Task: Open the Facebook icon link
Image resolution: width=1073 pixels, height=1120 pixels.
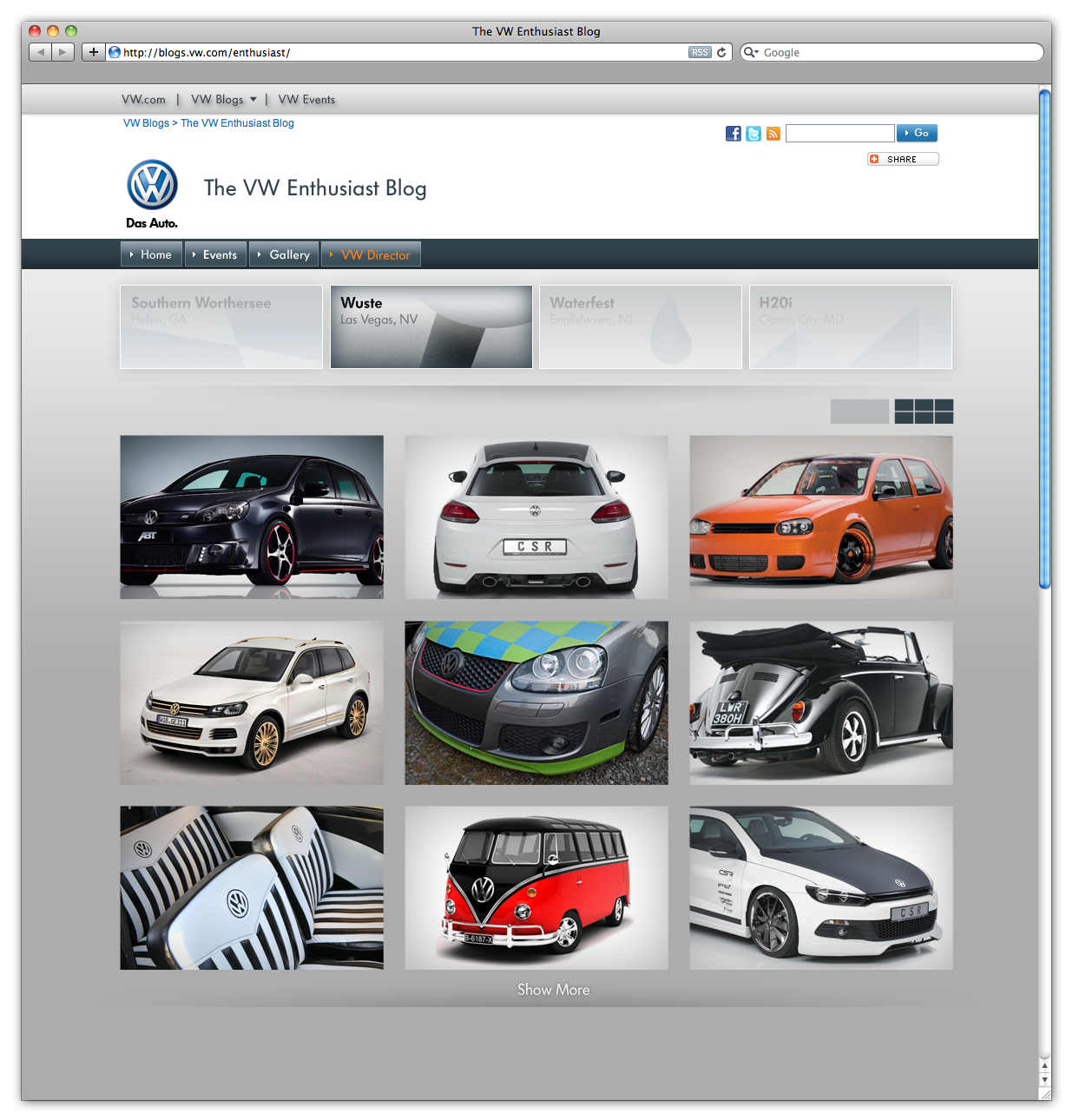Action: 734,133
